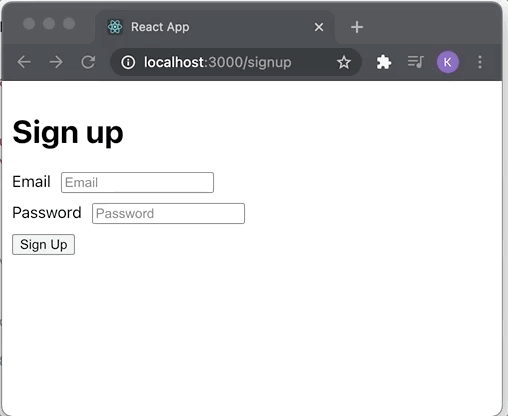Close the React App tab
The image size is (508, 416).
click(x=319, y=27)
